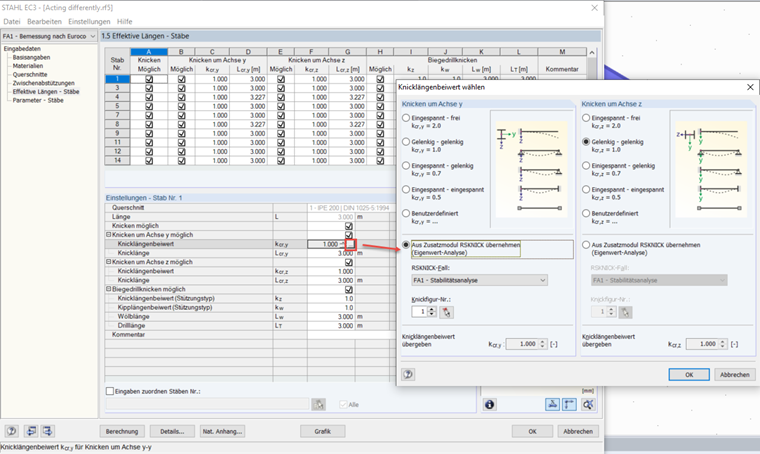This screenshot has width=760, height=454.
Task: Select 'Gelenkig - gelenkig' for axis y
Action: (x=406, y=142)
